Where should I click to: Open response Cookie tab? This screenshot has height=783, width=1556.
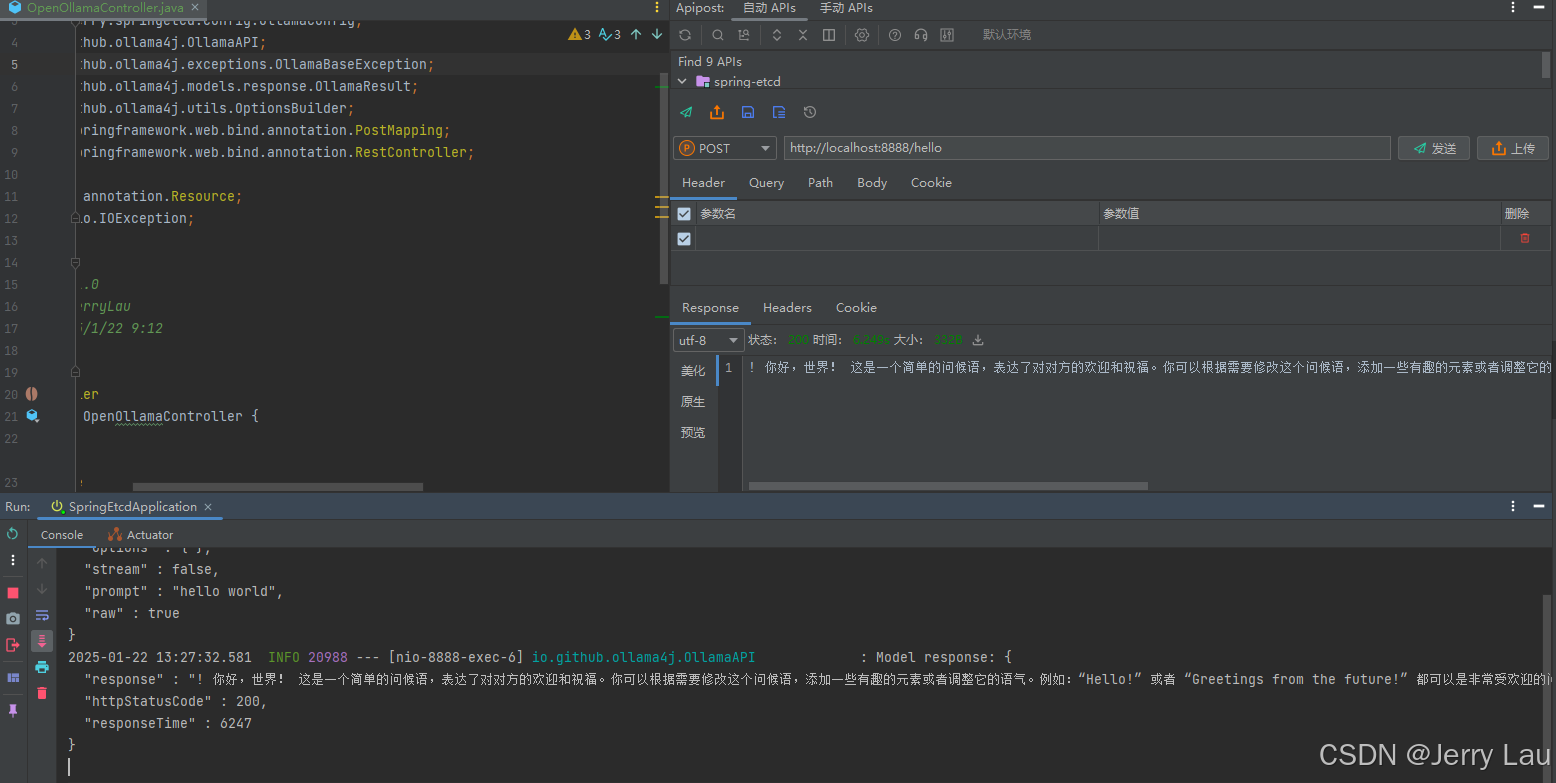(x=856, y=308)
